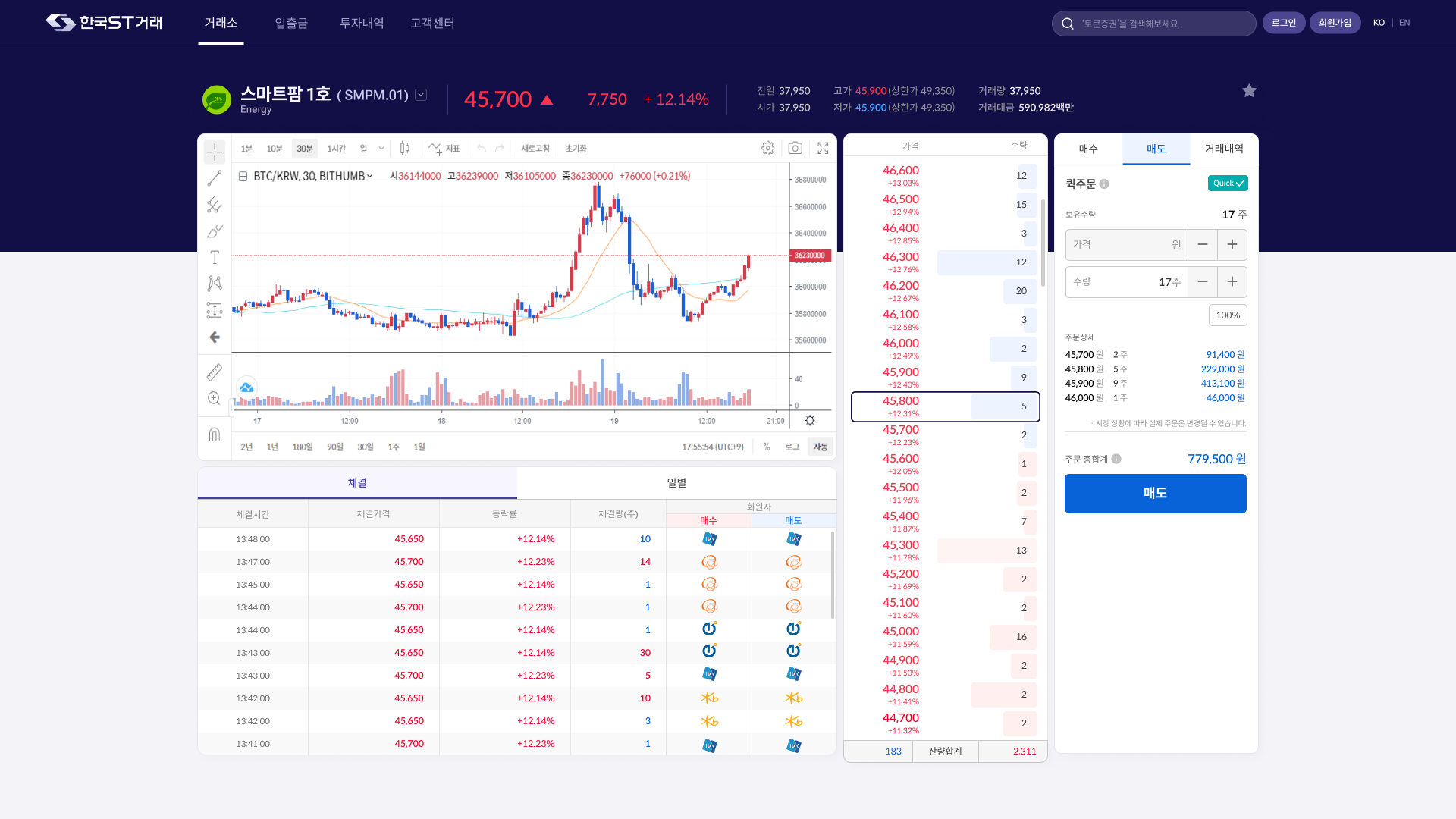Click the candlestick chart style icon

point(405,148)
